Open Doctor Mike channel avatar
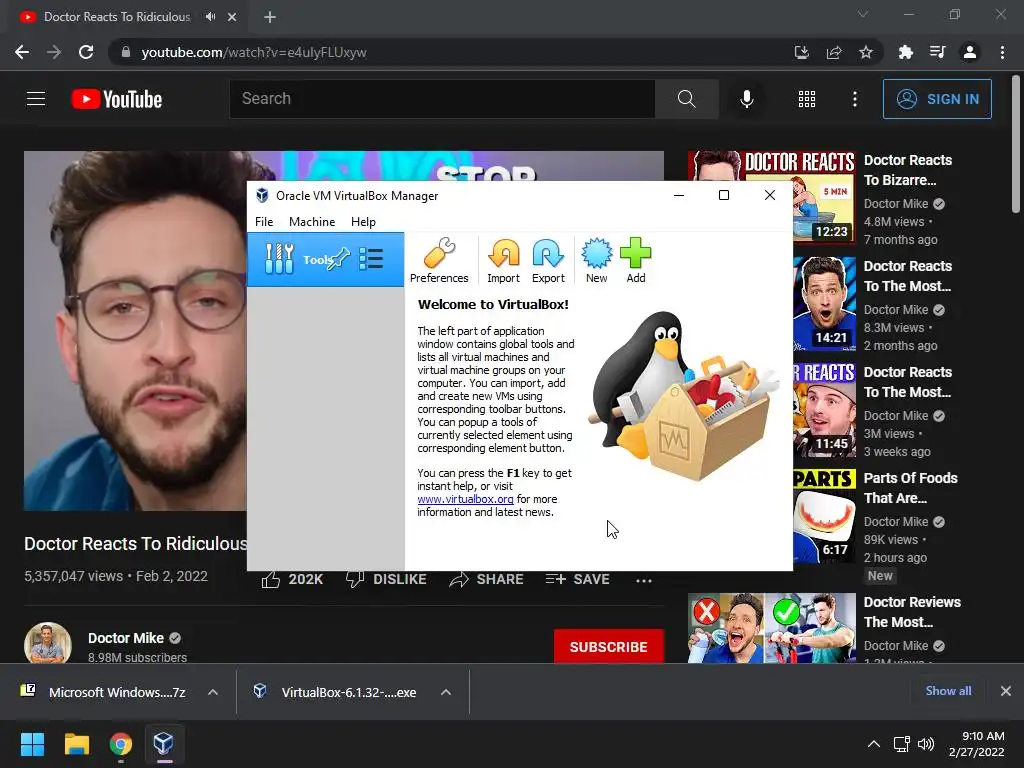Image resolution: width=1024 pixels, height=768 pixels. (48, 645)
